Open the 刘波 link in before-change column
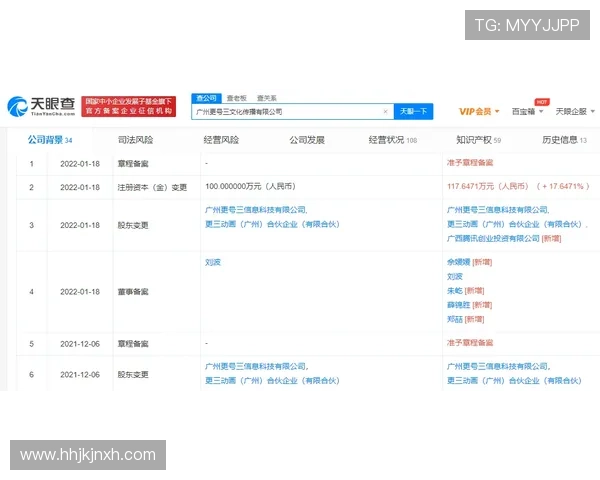Screen dimensions: 600x480 213,262
